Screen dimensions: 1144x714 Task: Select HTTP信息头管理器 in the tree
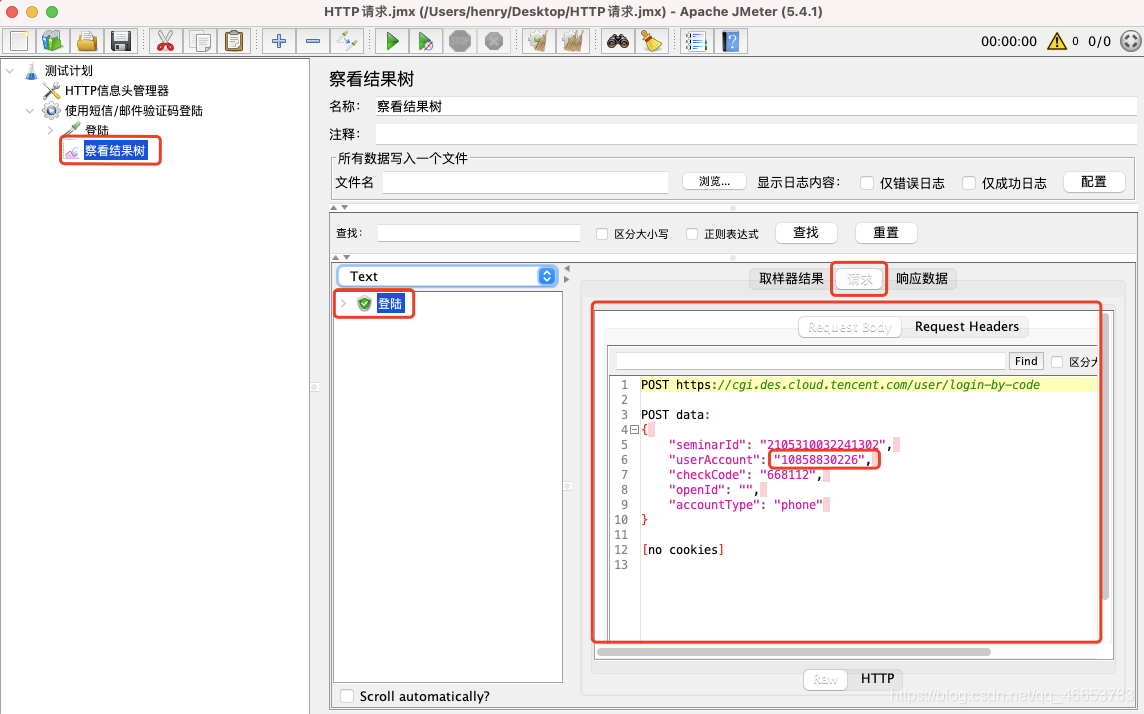(117, 90)
